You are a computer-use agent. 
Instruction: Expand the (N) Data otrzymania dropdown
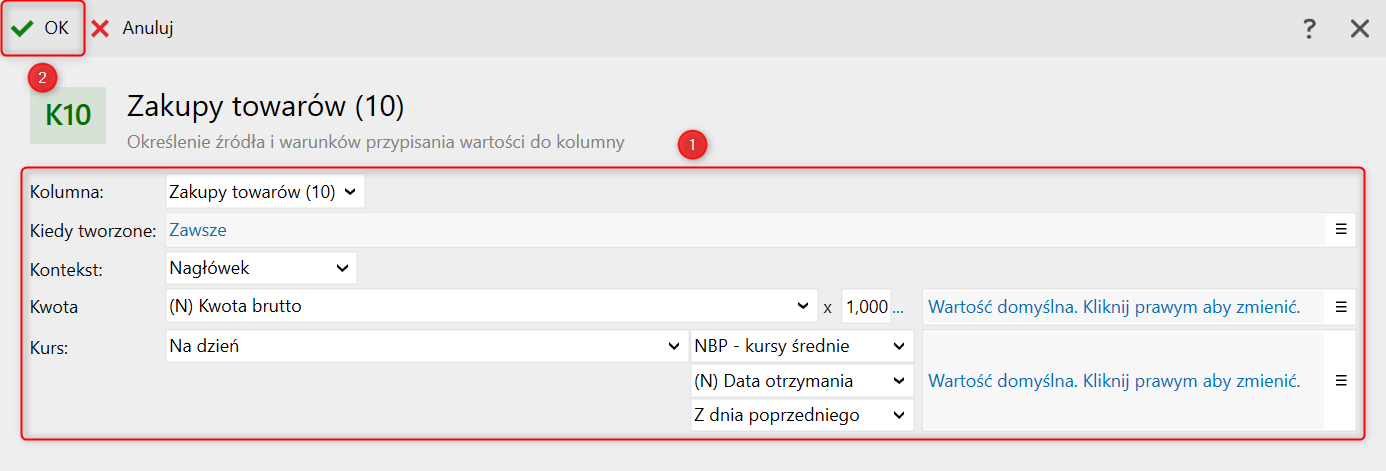coord(802,381)
